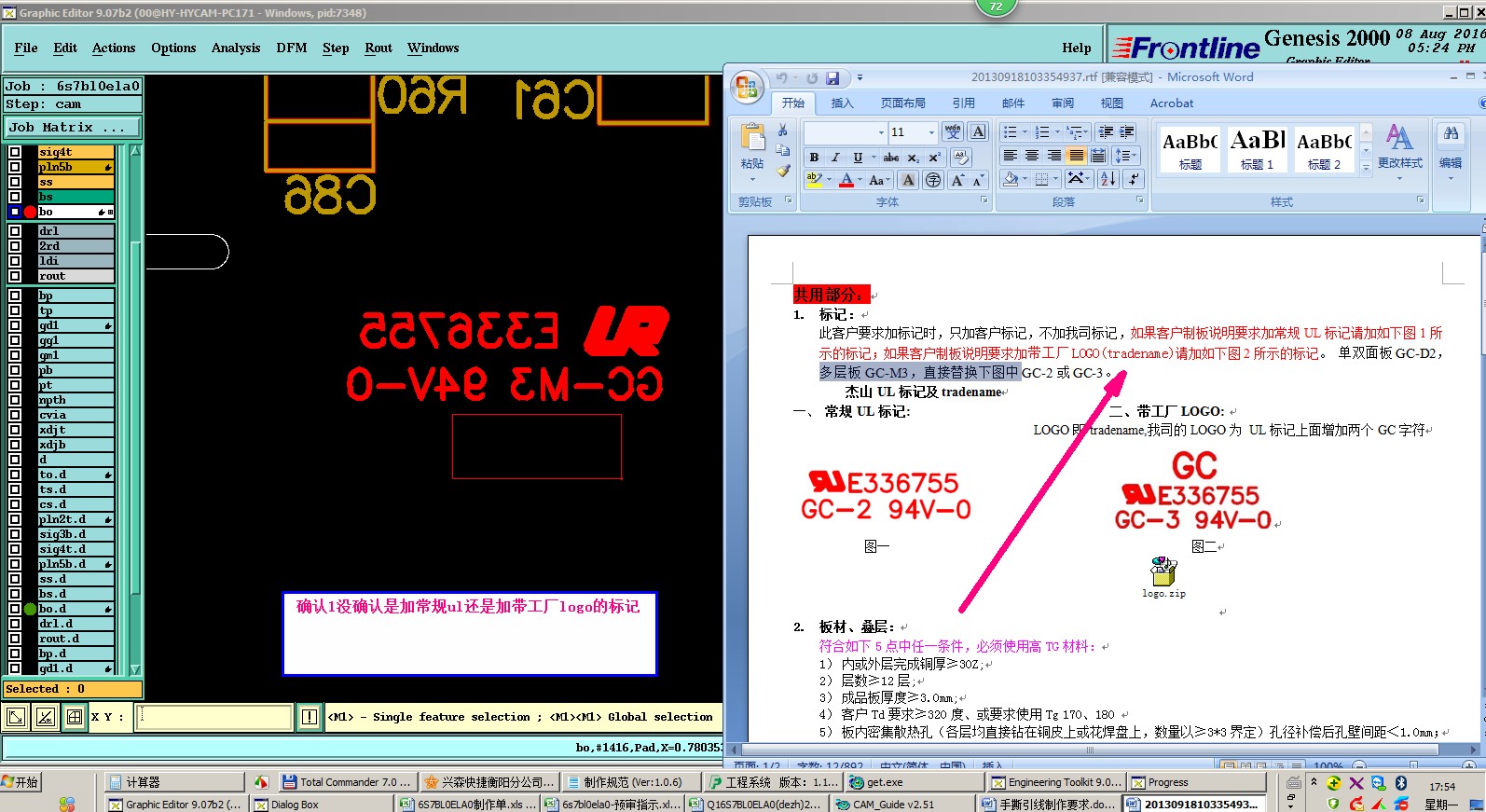Click the snap/angle icon in Graphic Editor
Screen dimensions: 1486x812
[x=46, y=717]
